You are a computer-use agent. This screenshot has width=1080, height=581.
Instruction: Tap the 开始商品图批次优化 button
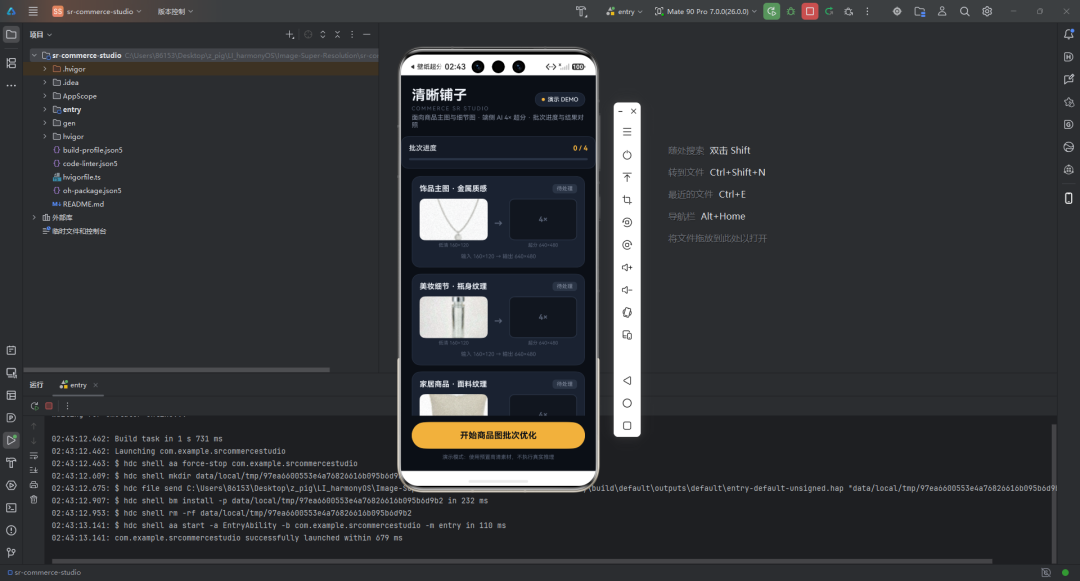click(x=498, y=435)
